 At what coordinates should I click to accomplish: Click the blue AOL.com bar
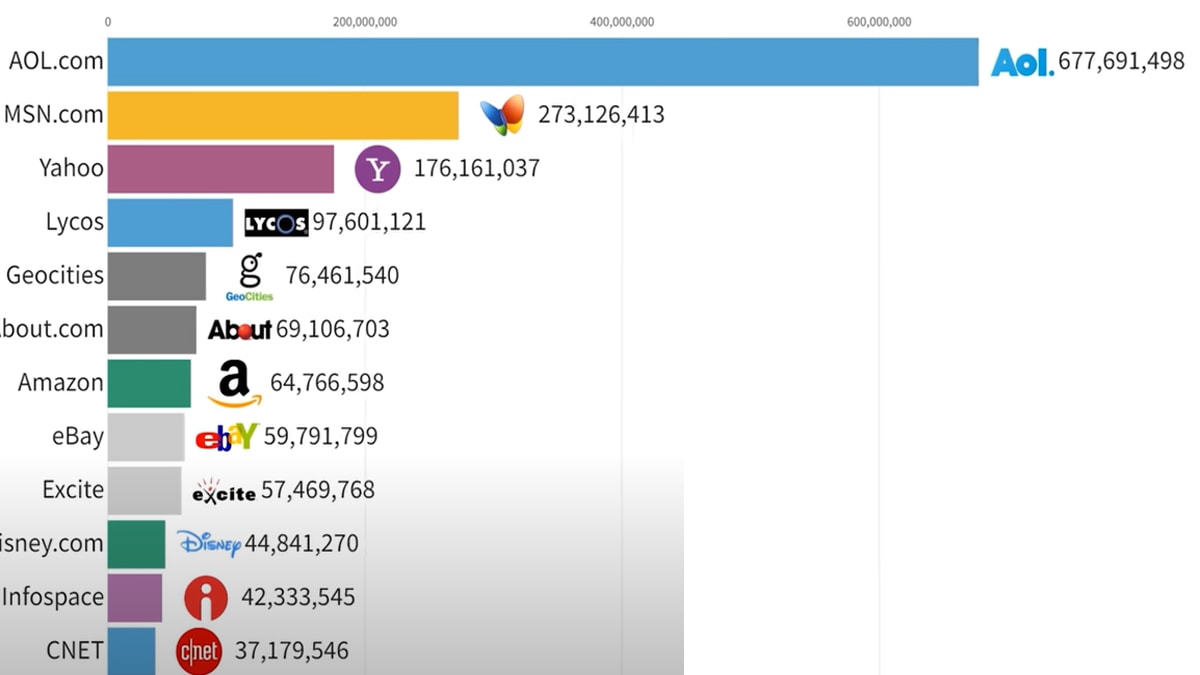(x=543, y=62)
